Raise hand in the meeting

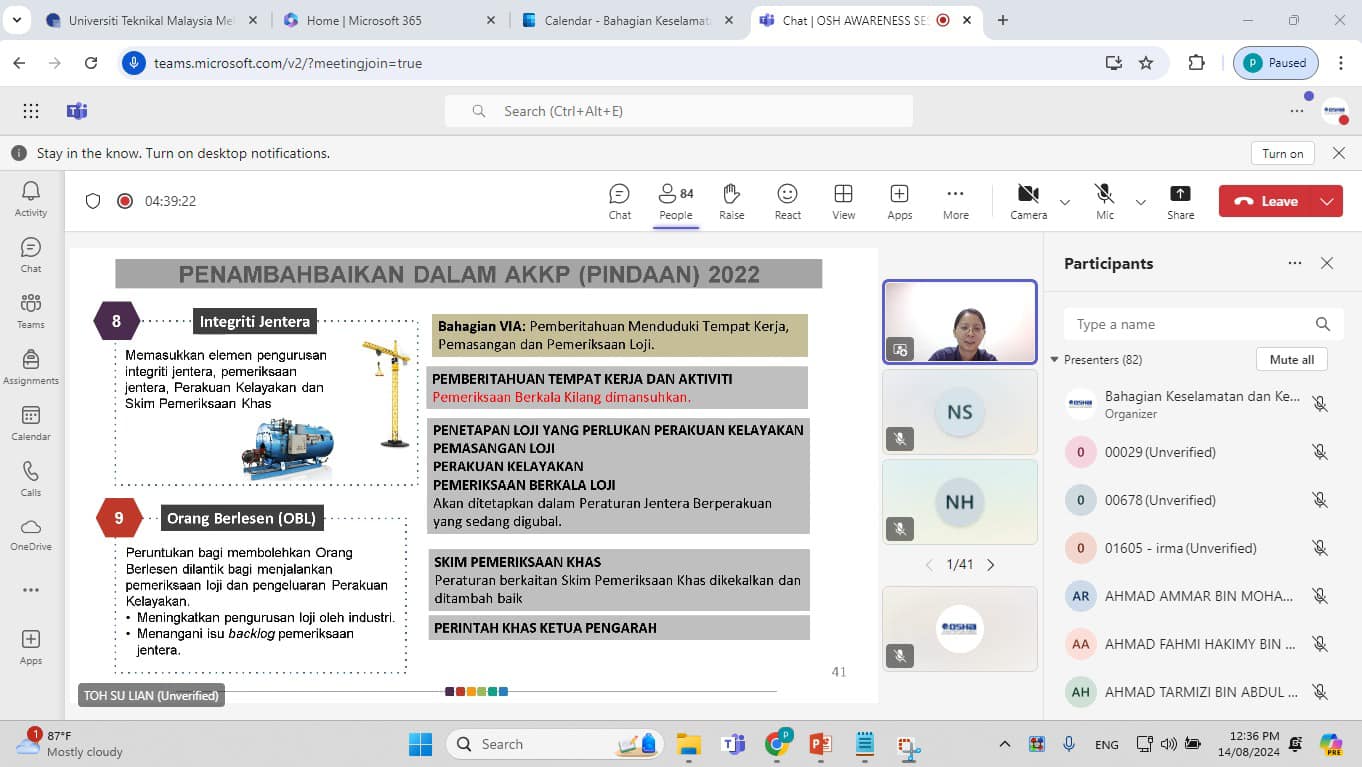(731, 200)
